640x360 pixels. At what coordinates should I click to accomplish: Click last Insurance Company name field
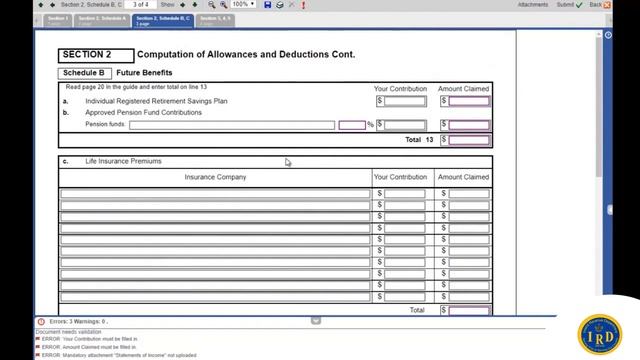tap(215, 297)
